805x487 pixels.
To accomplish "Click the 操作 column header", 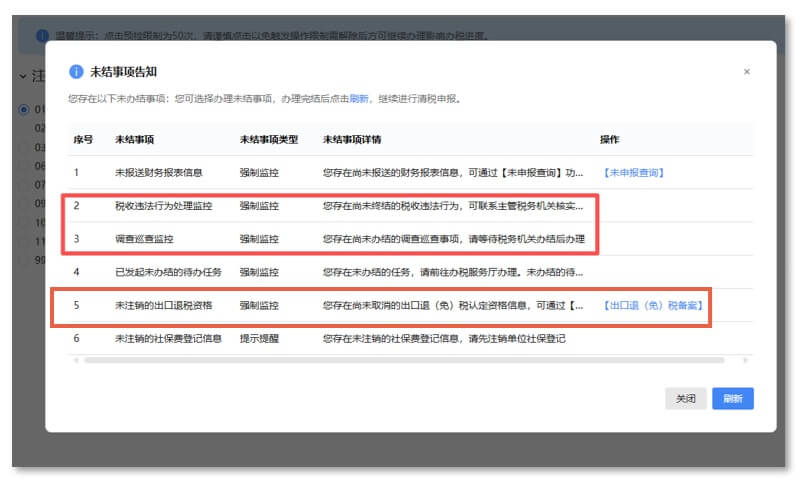I will [x=609, y=140].
